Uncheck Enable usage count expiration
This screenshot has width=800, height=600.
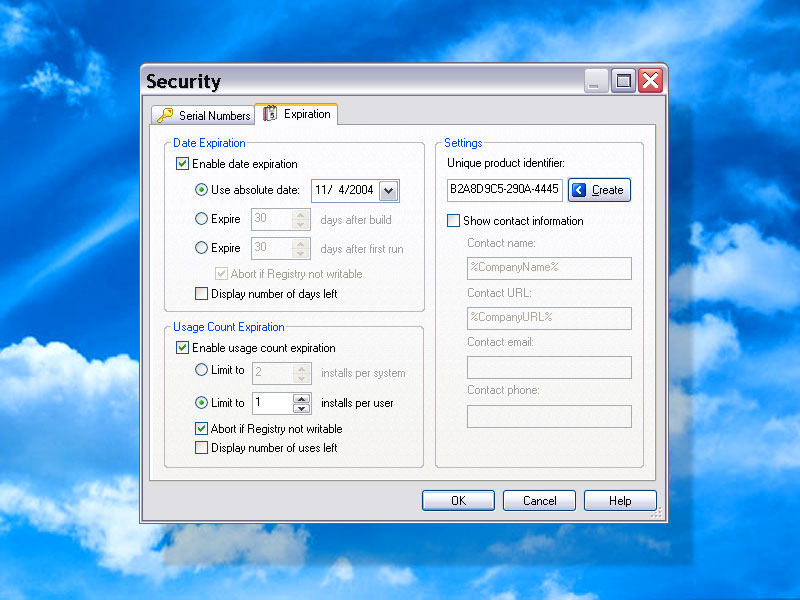pyautogui.click(x=182, y=348)
